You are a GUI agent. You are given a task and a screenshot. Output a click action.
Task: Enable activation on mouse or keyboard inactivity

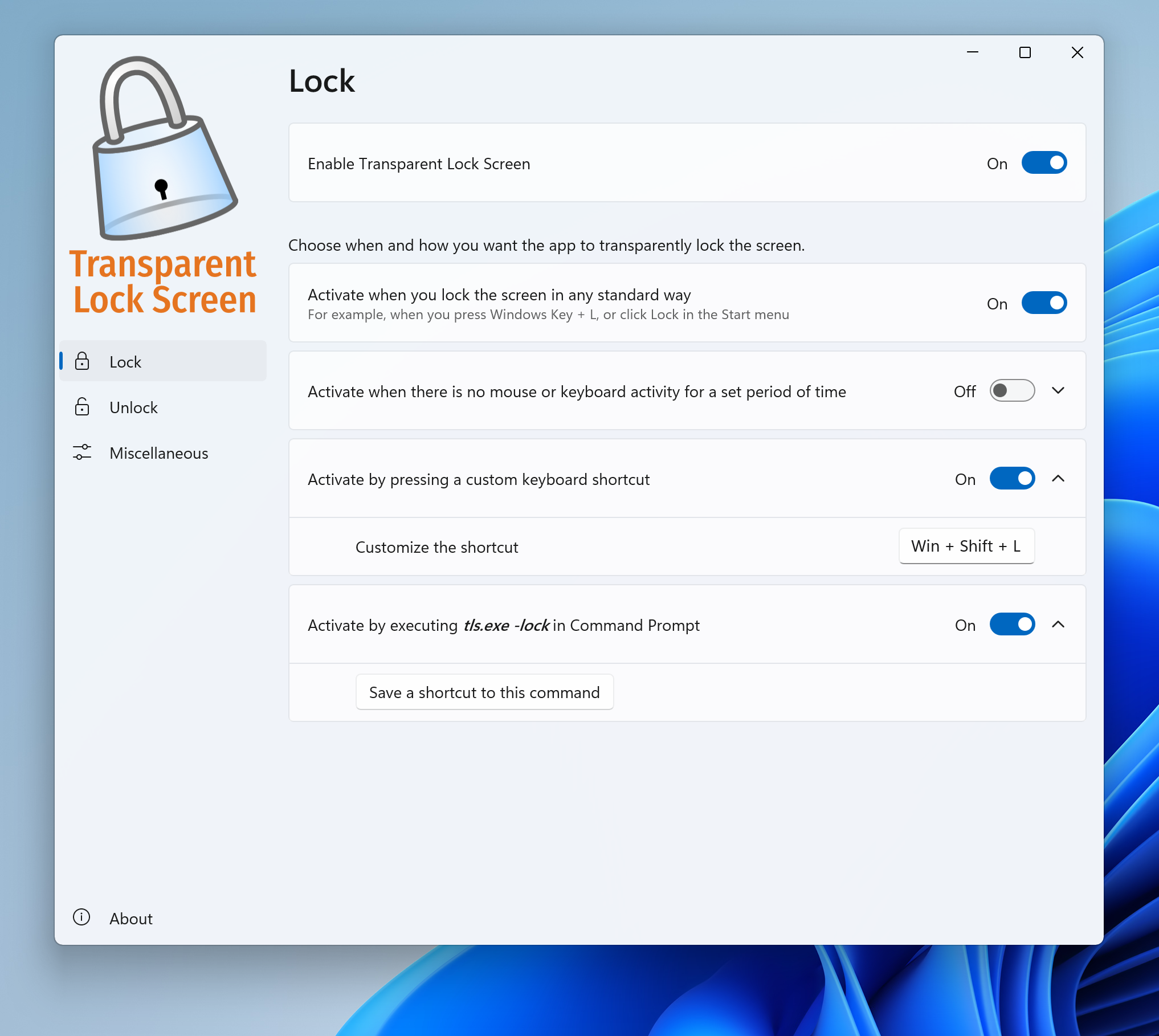point(1012,391)
